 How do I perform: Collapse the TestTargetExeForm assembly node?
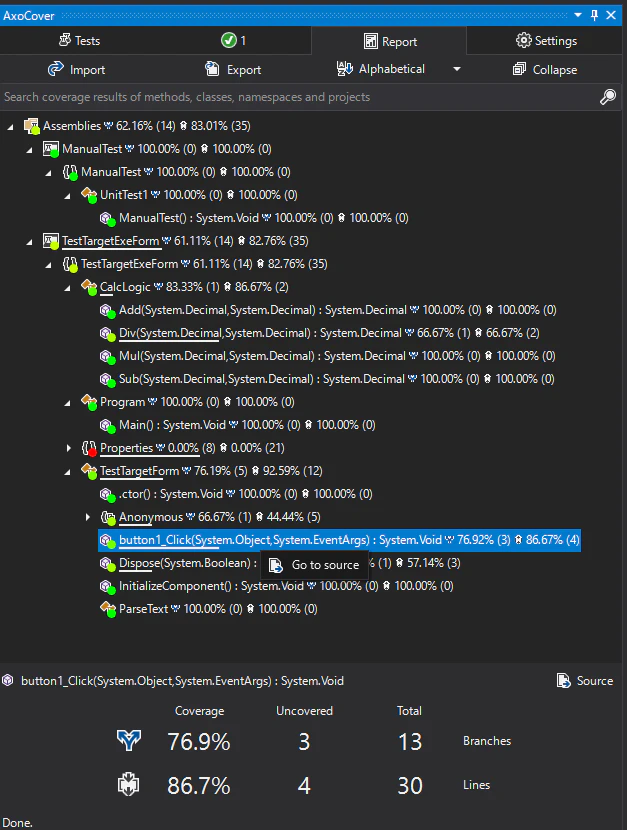(30, 241)
